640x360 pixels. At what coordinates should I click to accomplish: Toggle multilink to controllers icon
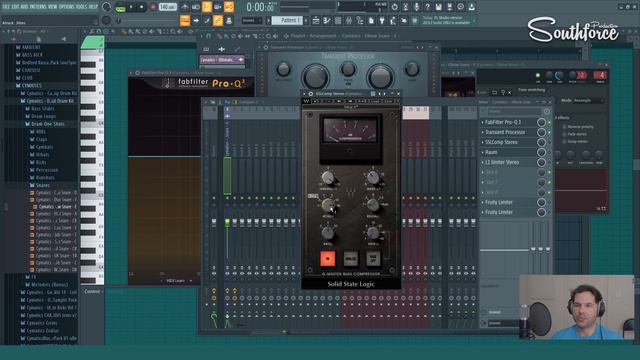click(218, 20)
